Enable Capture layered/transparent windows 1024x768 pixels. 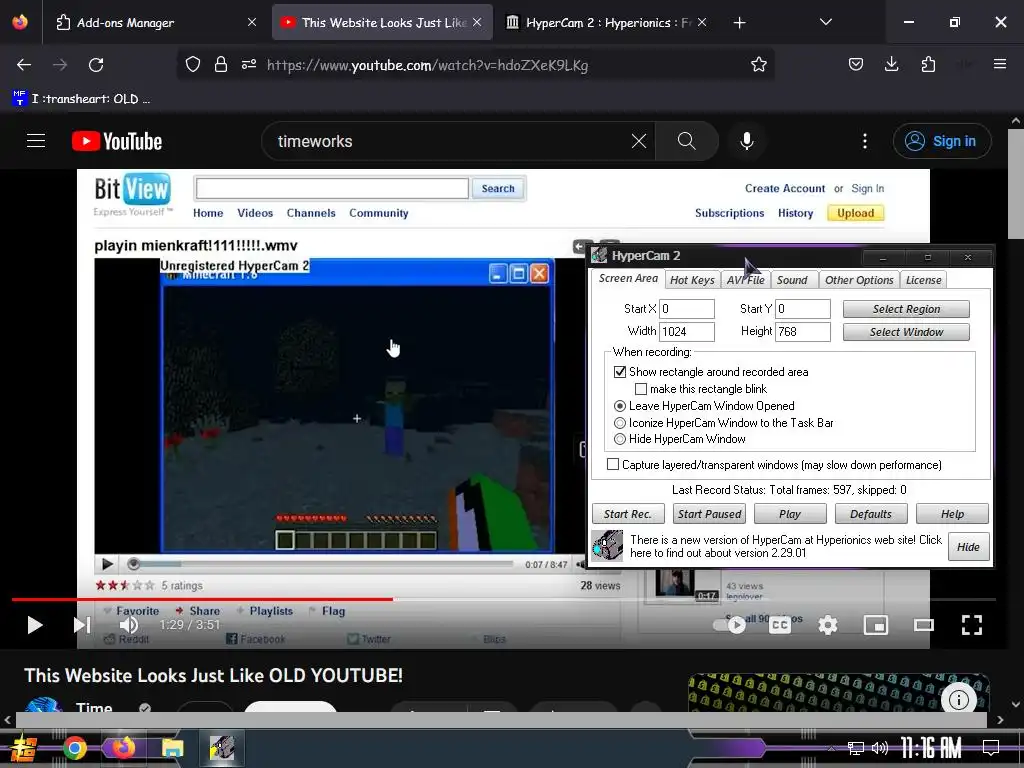(613, 465)
